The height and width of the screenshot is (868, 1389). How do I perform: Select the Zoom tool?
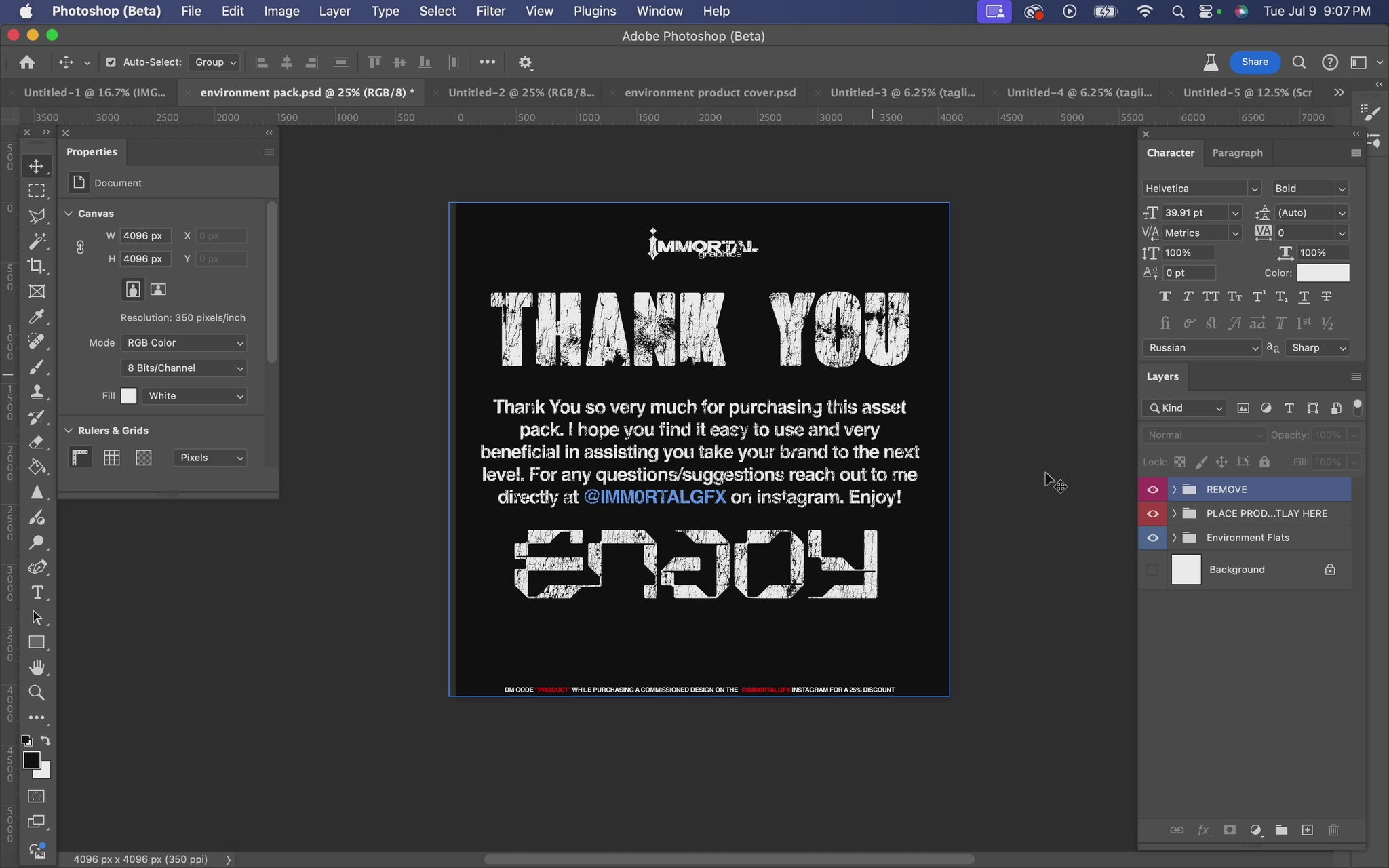[x=37, y=692]
